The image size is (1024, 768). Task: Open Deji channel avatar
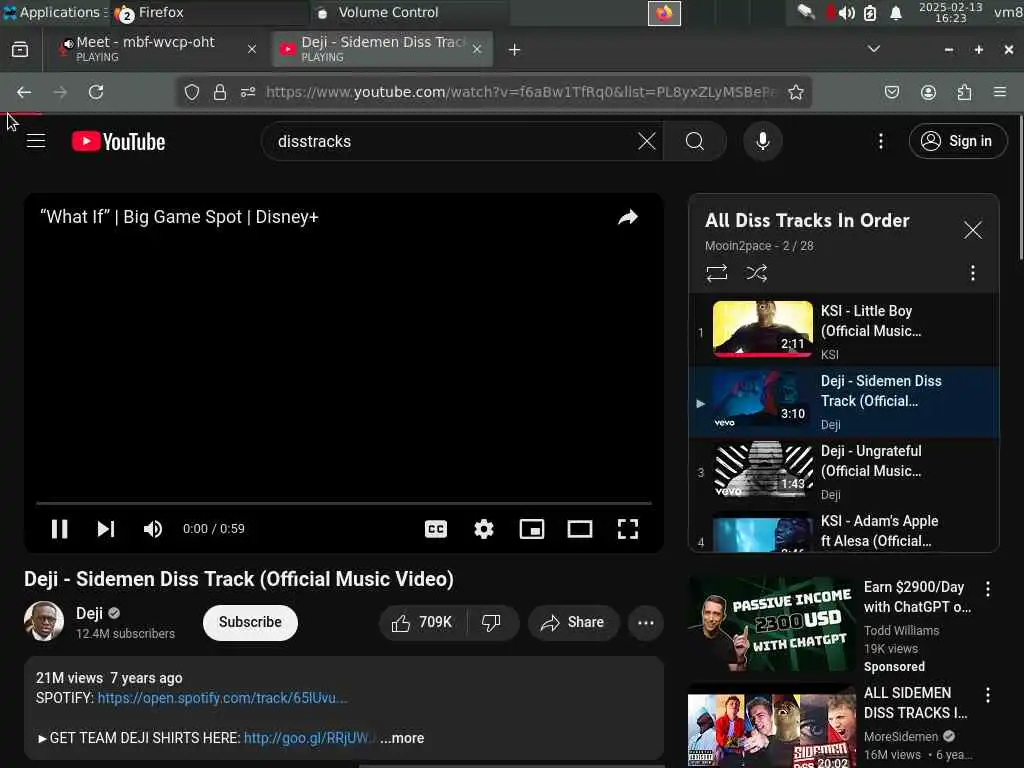pos(44,621)
